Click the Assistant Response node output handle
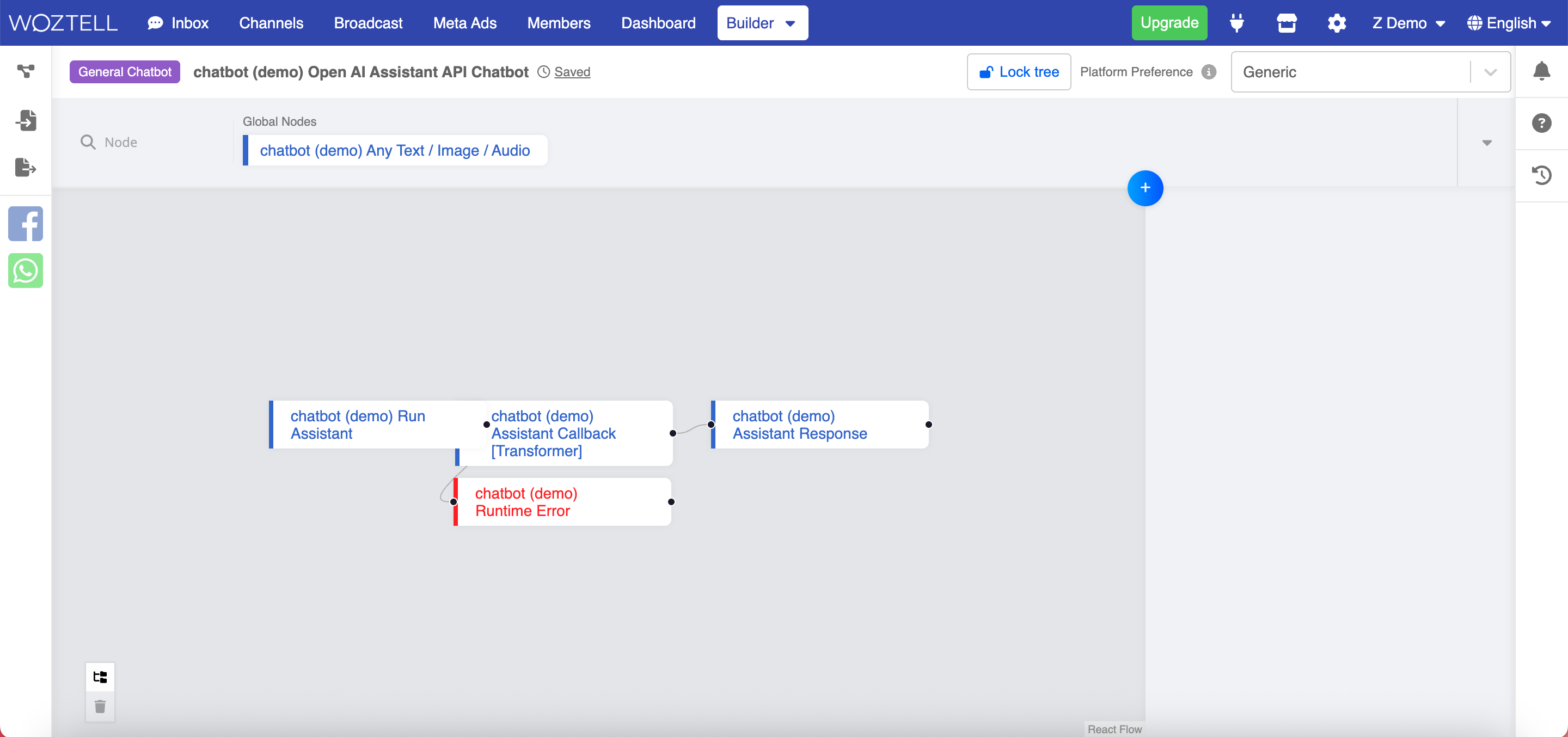The image size is (1568, 737). pos(928,425)
